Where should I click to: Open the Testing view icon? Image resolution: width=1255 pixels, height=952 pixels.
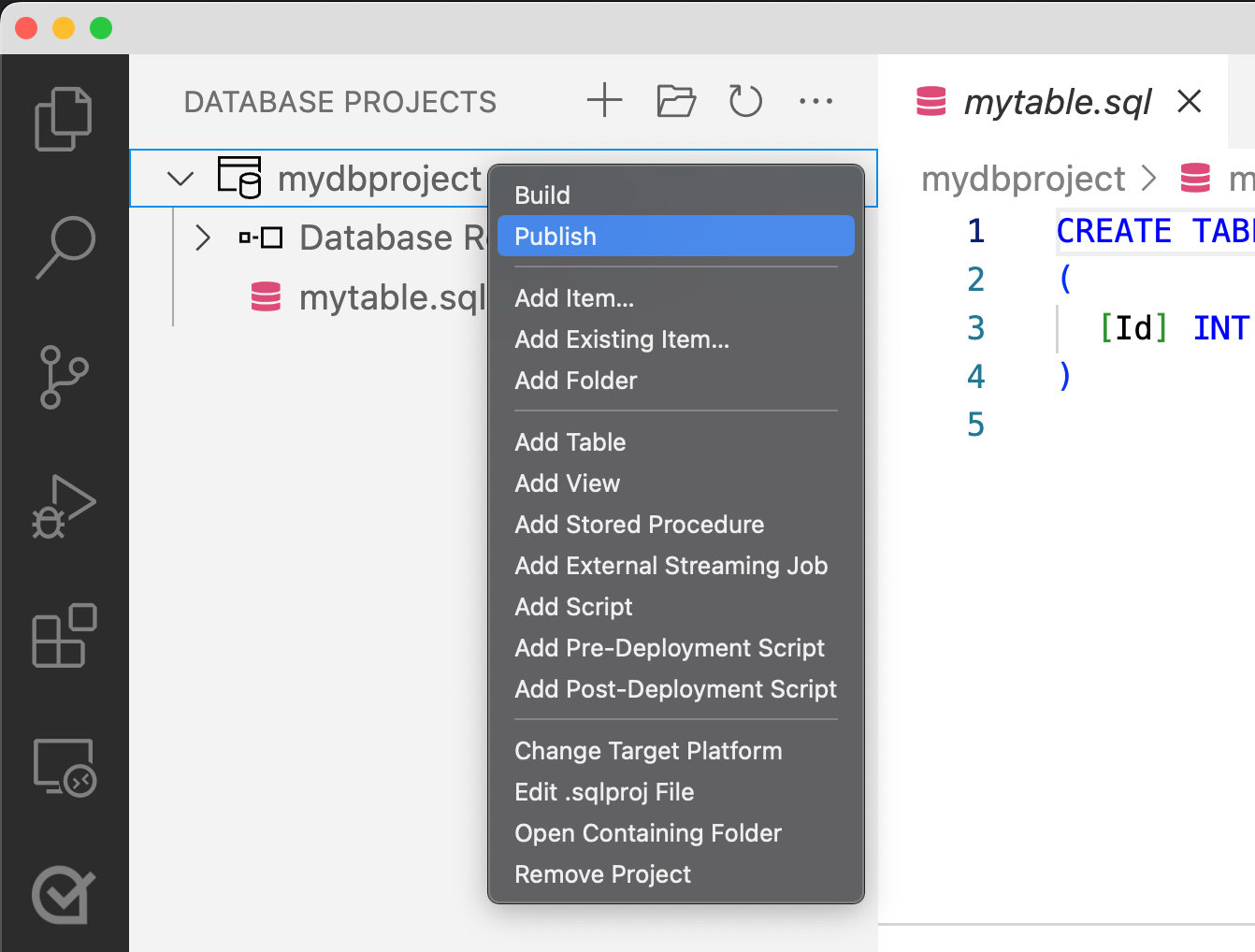pos(64,895)
